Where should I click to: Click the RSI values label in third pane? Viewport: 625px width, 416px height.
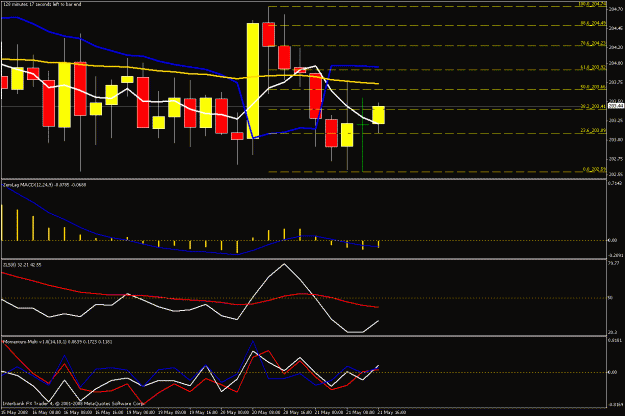(x=22, y=265)
